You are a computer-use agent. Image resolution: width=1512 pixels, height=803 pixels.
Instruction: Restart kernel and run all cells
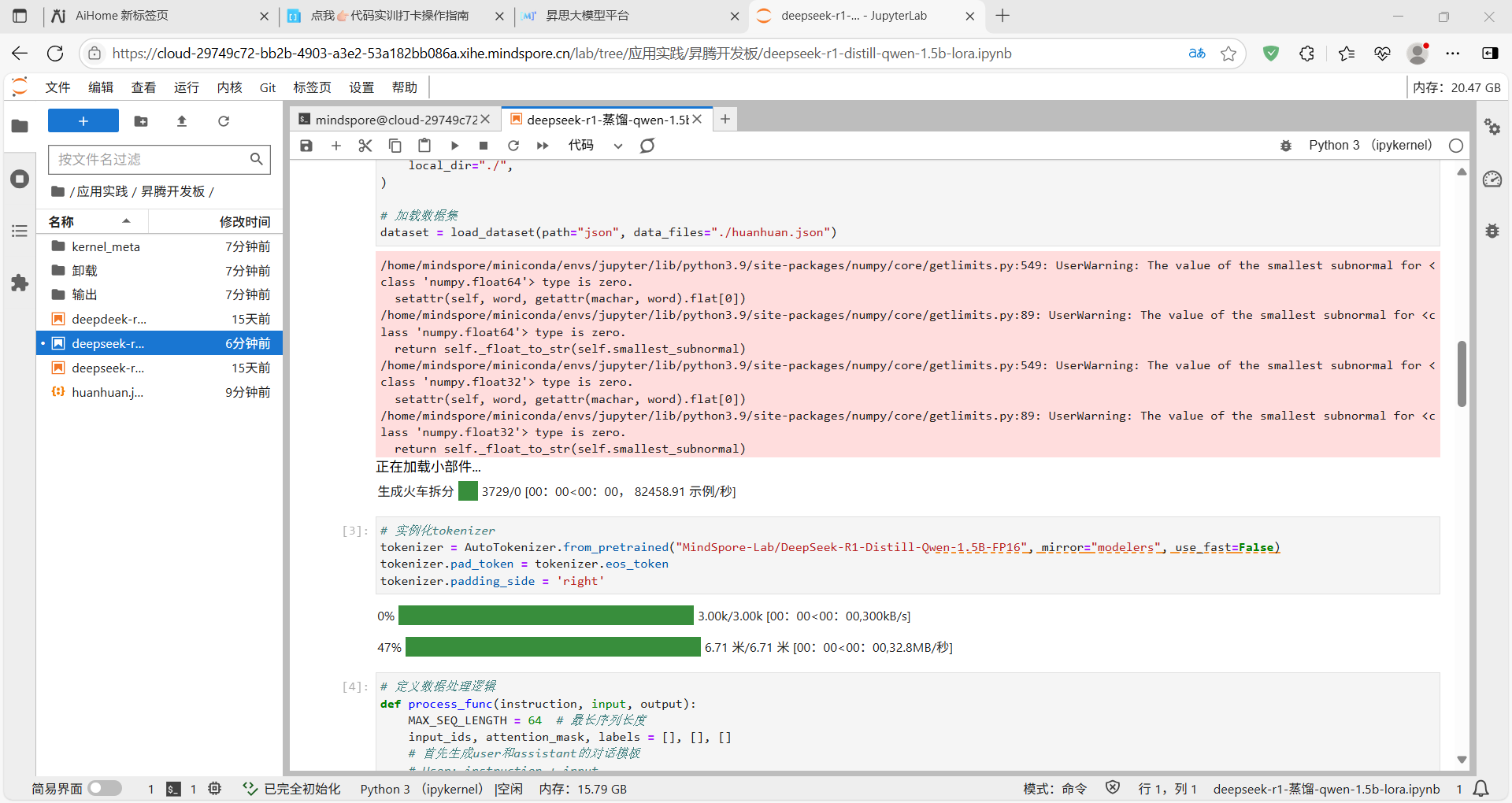pyautogui.click(x=543, y=146)
